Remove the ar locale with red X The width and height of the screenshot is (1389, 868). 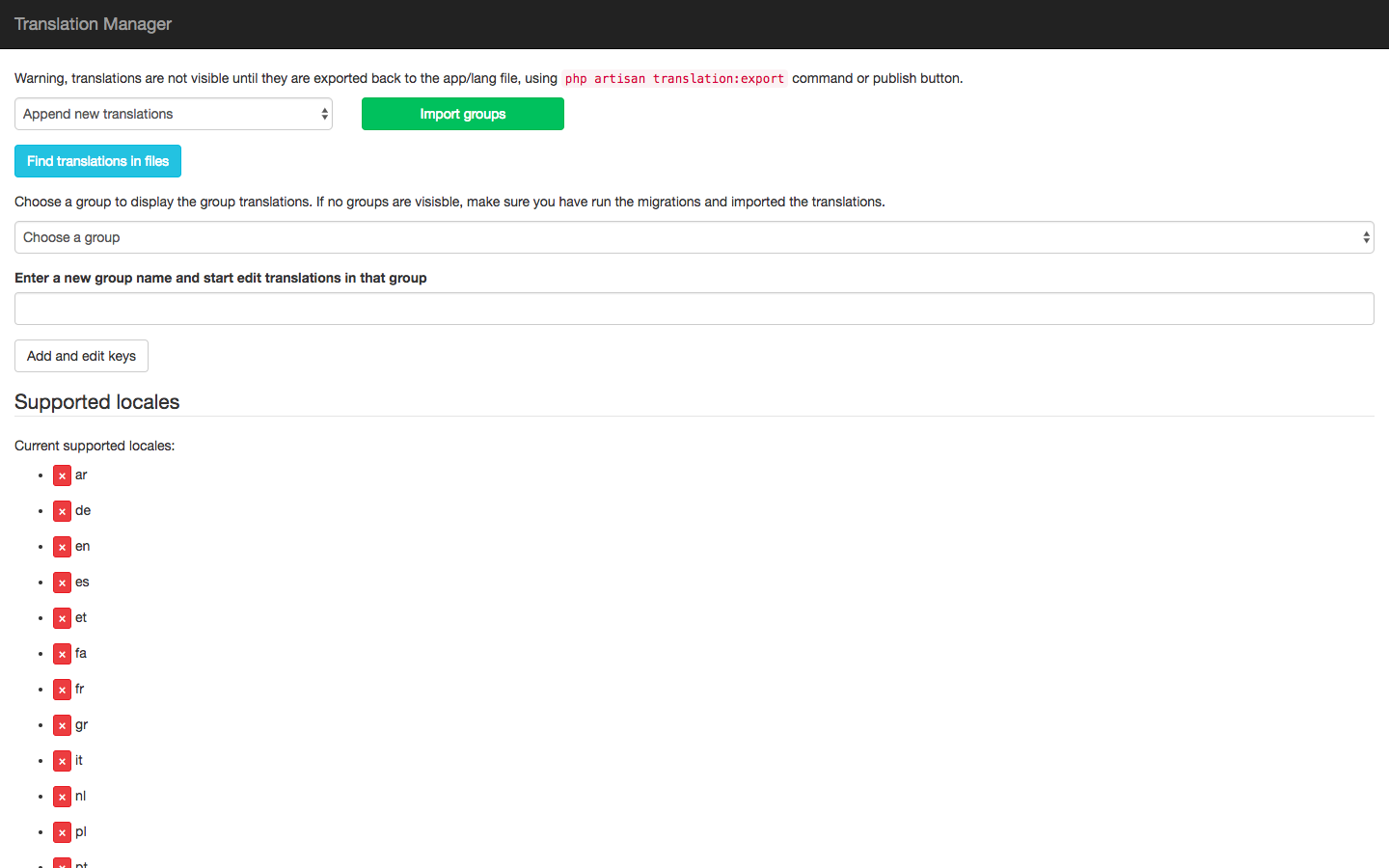(62, 475)
